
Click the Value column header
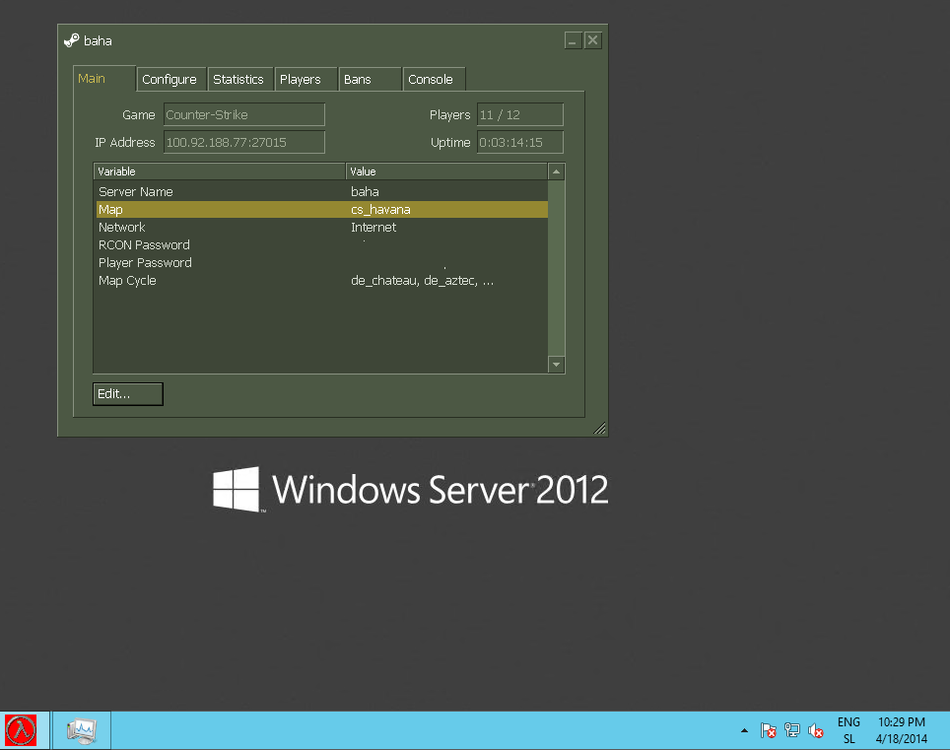(x=447, y=171)
